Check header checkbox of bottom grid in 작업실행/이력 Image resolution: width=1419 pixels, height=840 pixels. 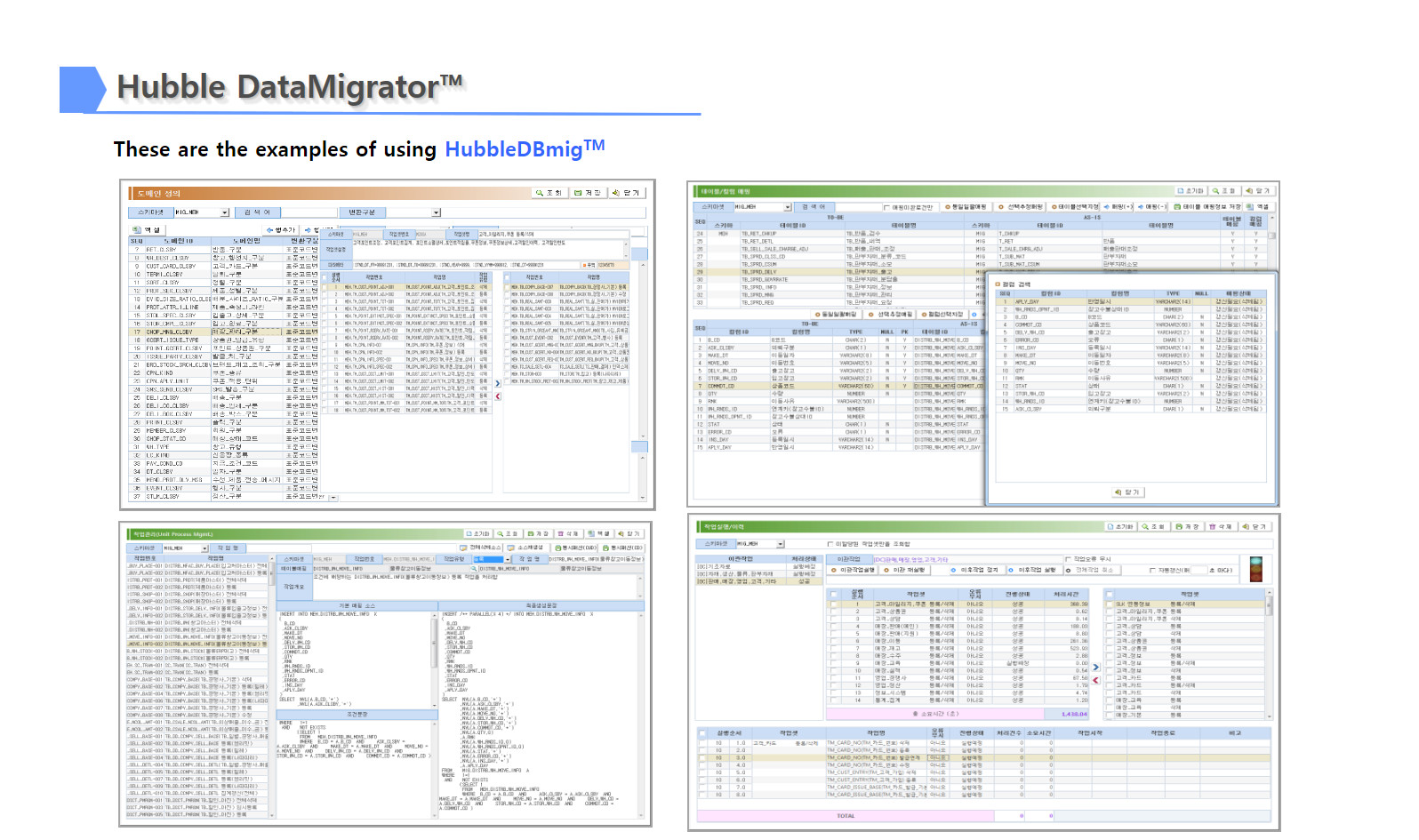pyautogui.click(x=702, y=733)
